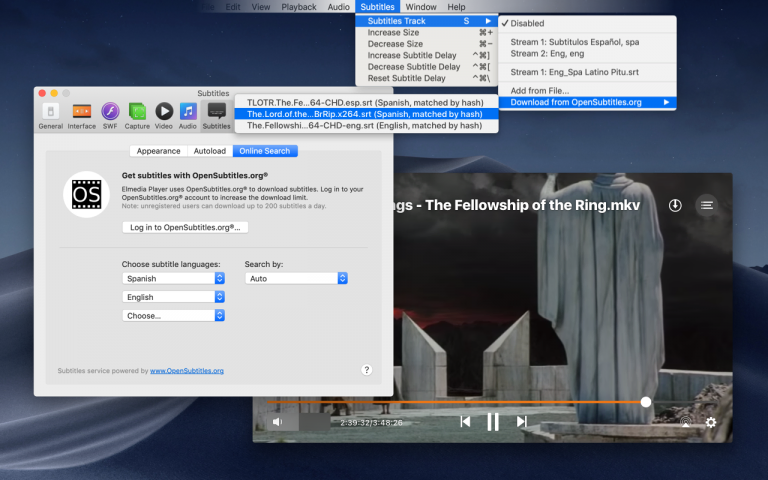Click the AirPlay streaming icon

[x=686, y=422]
